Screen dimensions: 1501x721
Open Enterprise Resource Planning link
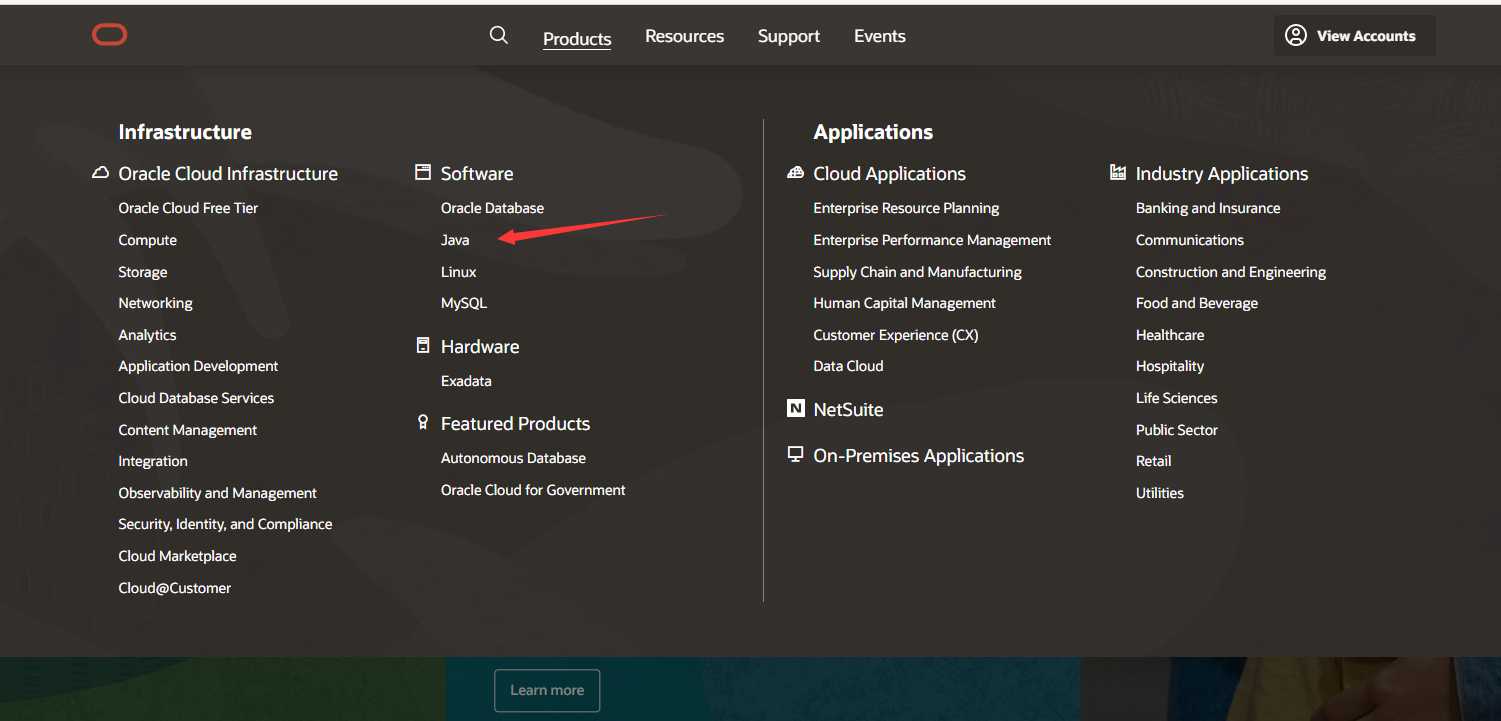tap(906, 208)
